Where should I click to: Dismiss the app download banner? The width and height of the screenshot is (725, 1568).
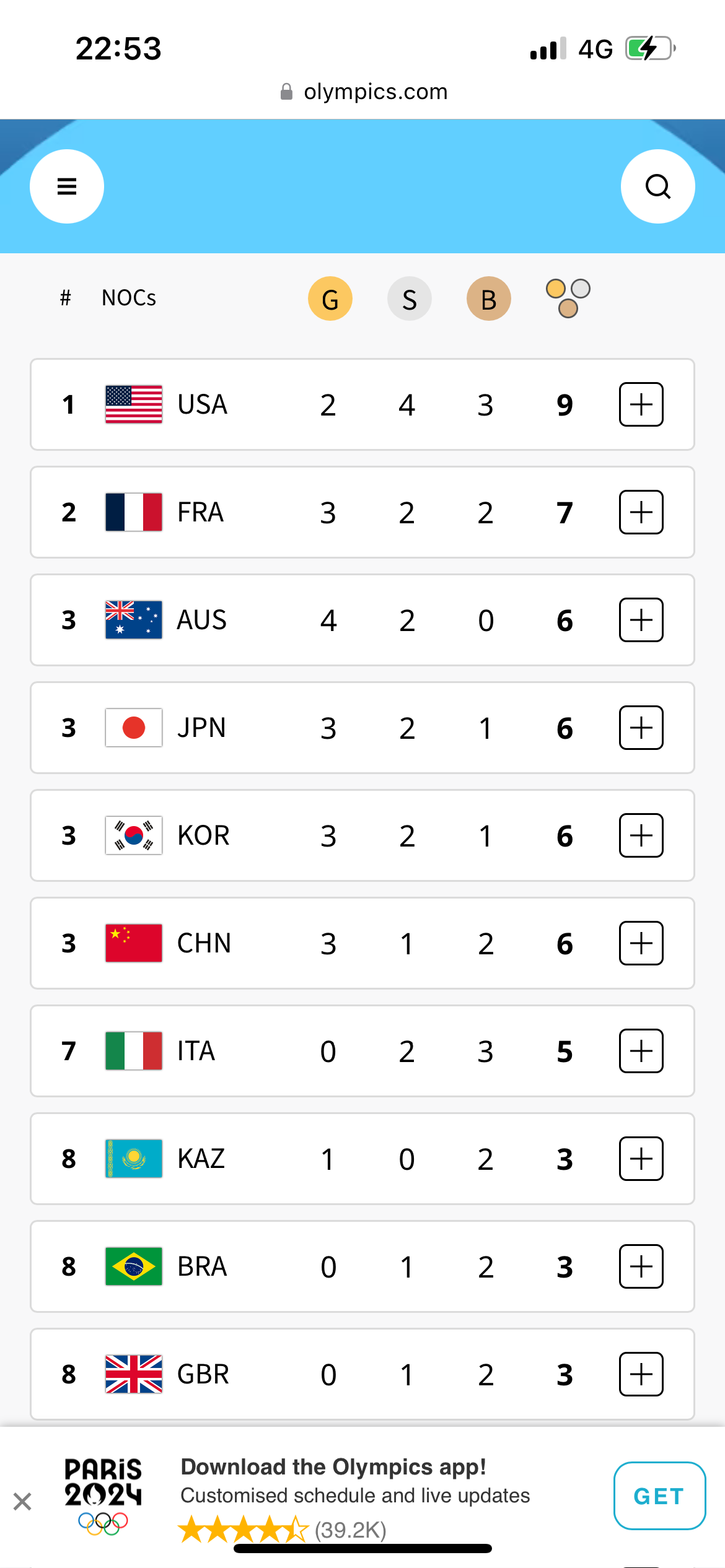[x=22, y=1501]
